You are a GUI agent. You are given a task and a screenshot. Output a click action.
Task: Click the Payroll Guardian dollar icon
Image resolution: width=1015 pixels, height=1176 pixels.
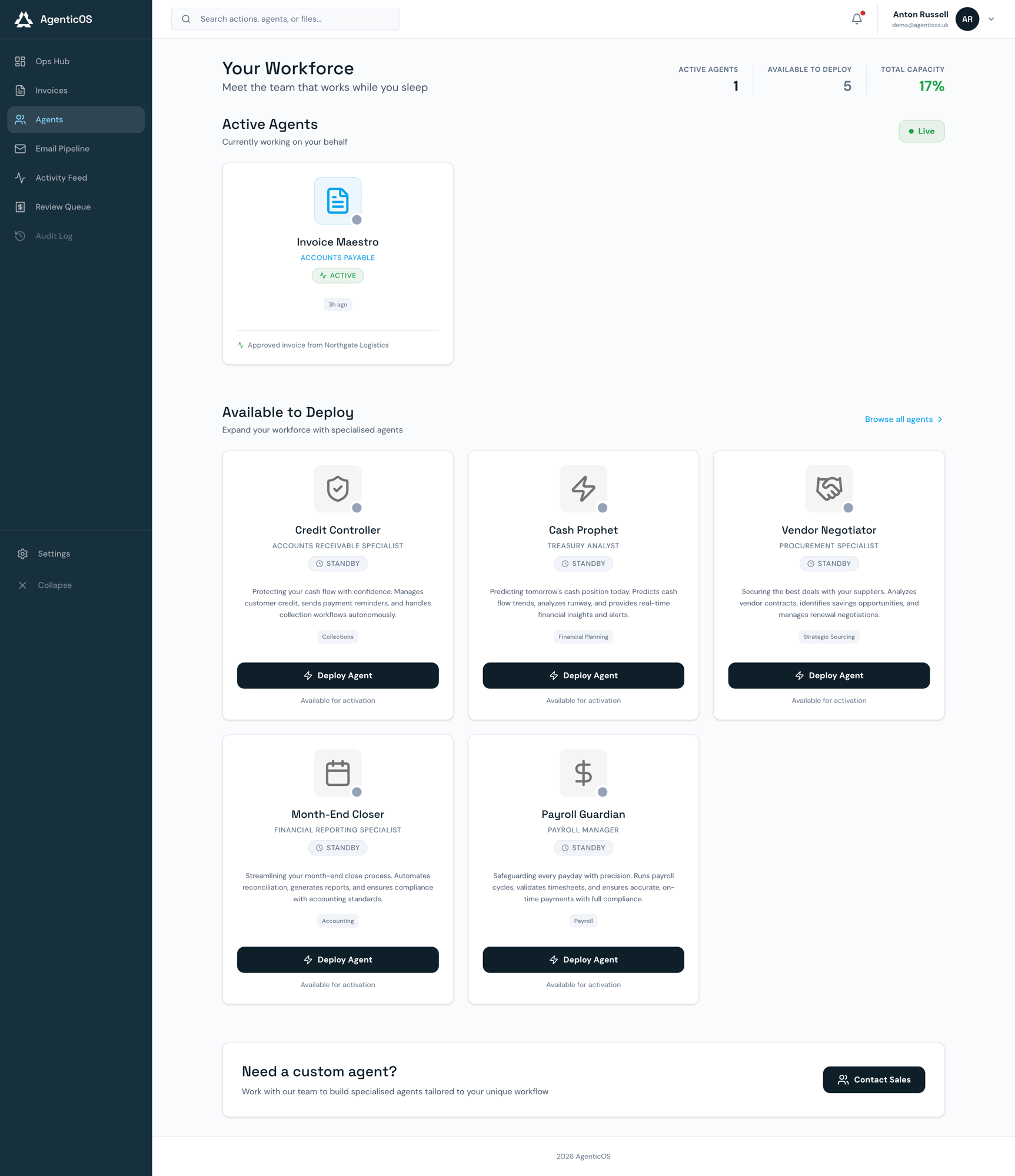tap(583, 773)
